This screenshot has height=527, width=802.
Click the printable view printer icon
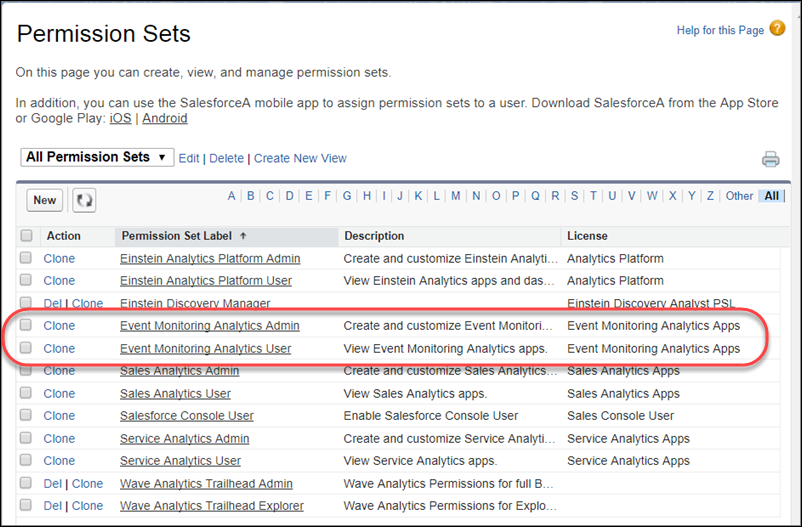[770, 159]
